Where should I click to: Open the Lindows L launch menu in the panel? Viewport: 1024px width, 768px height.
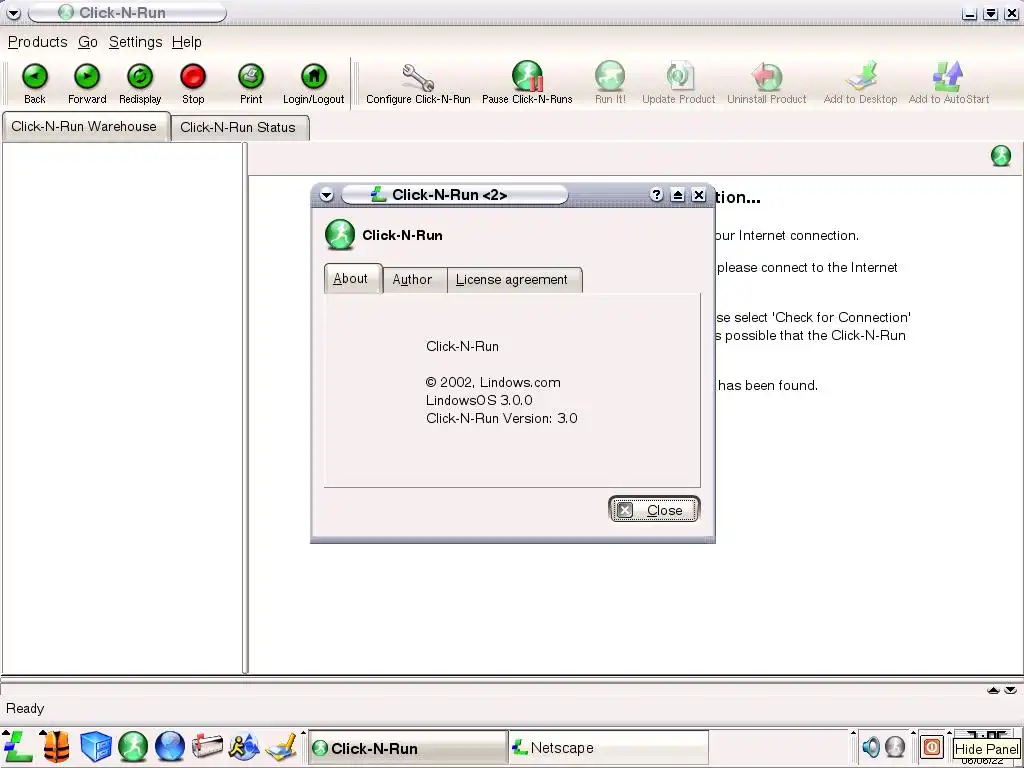(18, 746)
